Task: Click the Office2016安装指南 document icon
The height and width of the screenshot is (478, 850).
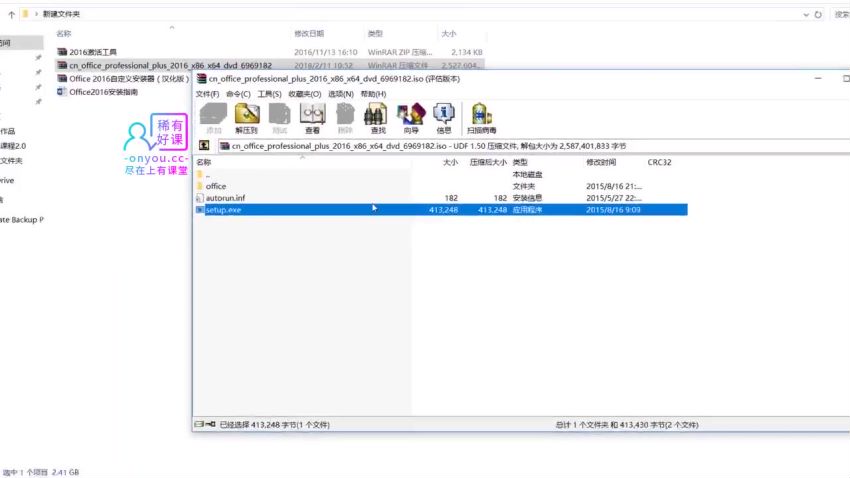Action: pyautogui.click(x=62, y=92)
